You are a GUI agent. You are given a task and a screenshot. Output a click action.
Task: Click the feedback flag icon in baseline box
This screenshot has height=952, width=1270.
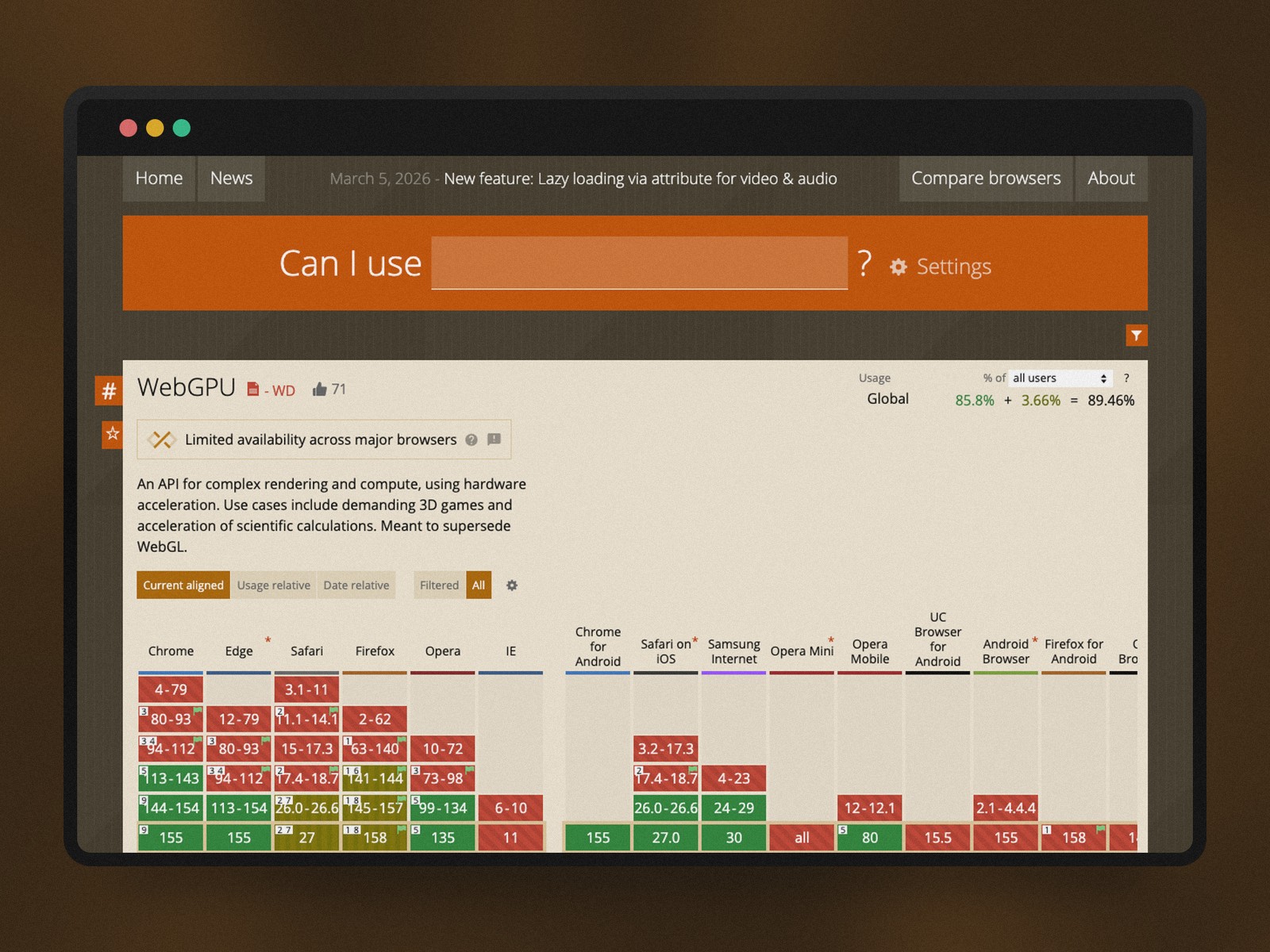(x=494, y=439)
